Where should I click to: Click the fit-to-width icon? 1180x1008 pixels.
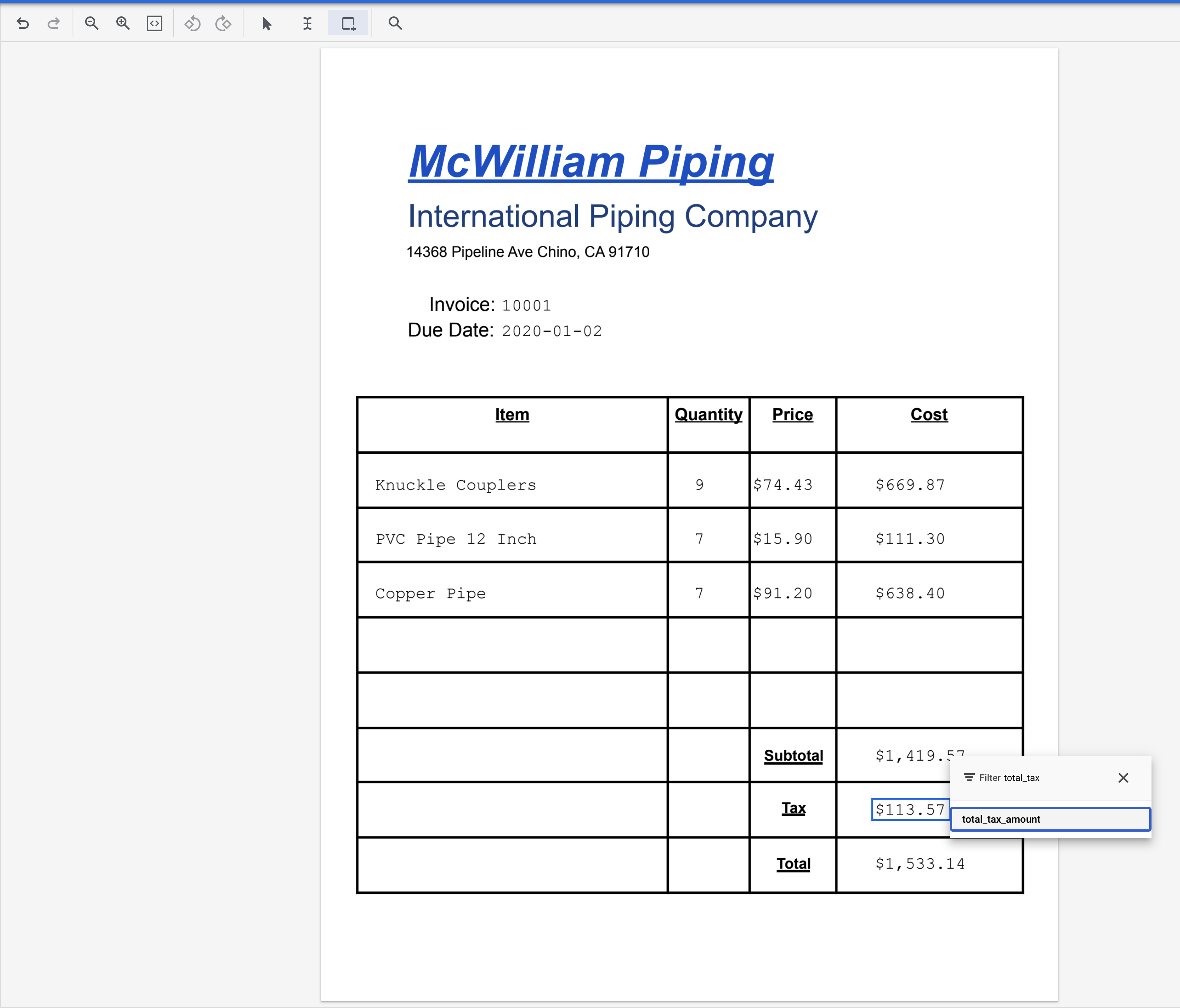[155, 23]
